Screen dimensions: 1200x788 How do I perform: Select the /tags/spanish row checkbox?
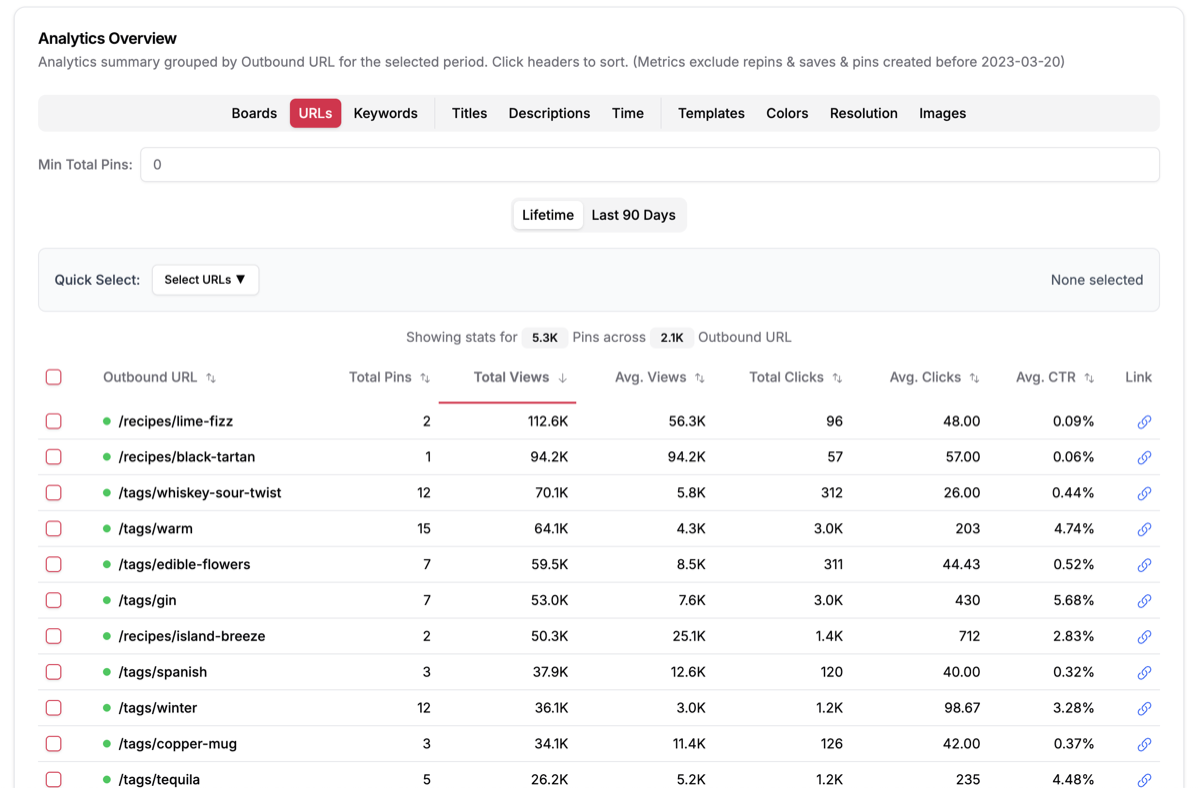pos(54,672)
